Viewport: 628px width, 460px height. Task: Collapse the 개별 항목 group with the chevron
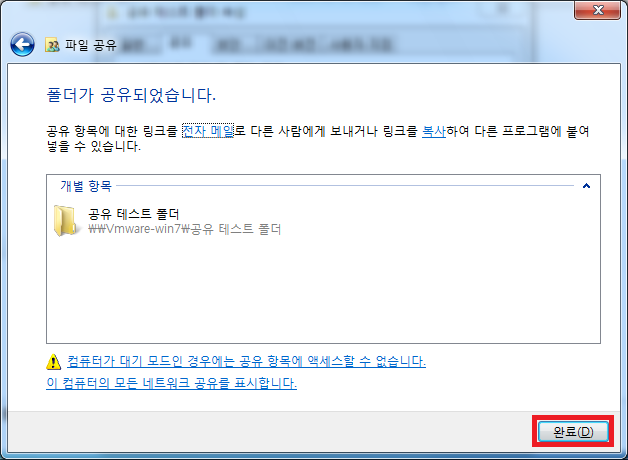(586, 186)
